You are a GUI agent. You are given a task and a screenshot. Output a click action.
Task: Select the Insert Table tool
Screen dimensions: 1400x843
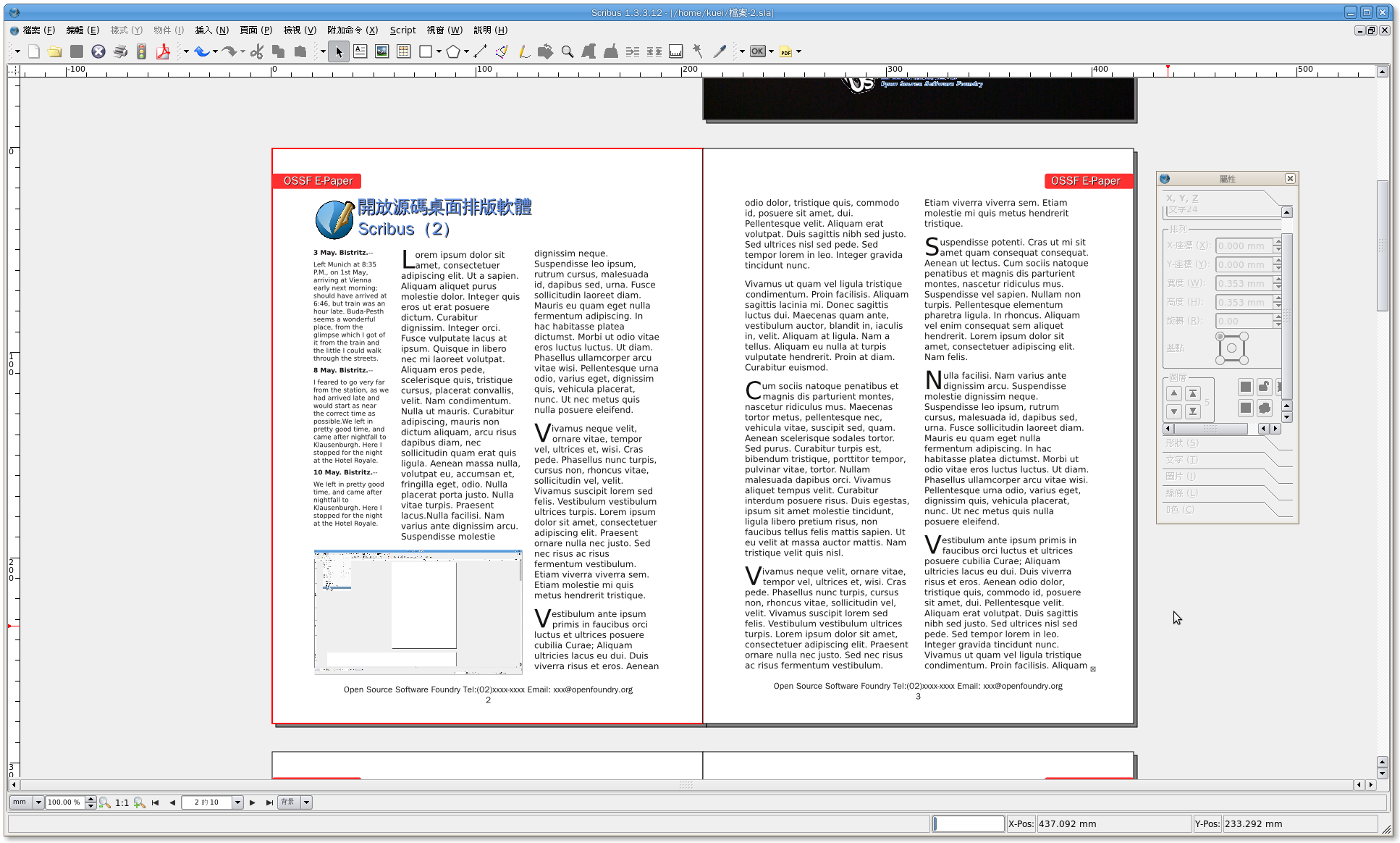coord(403,51)
